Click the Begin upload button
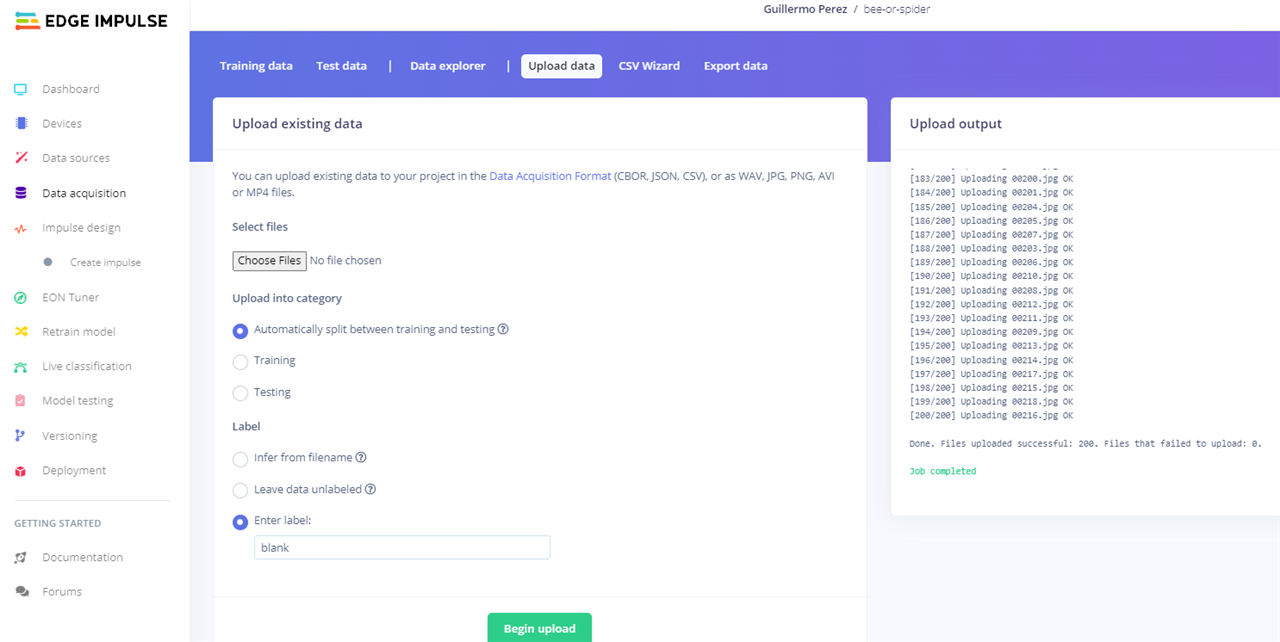1280x642 pixels. 540,628
